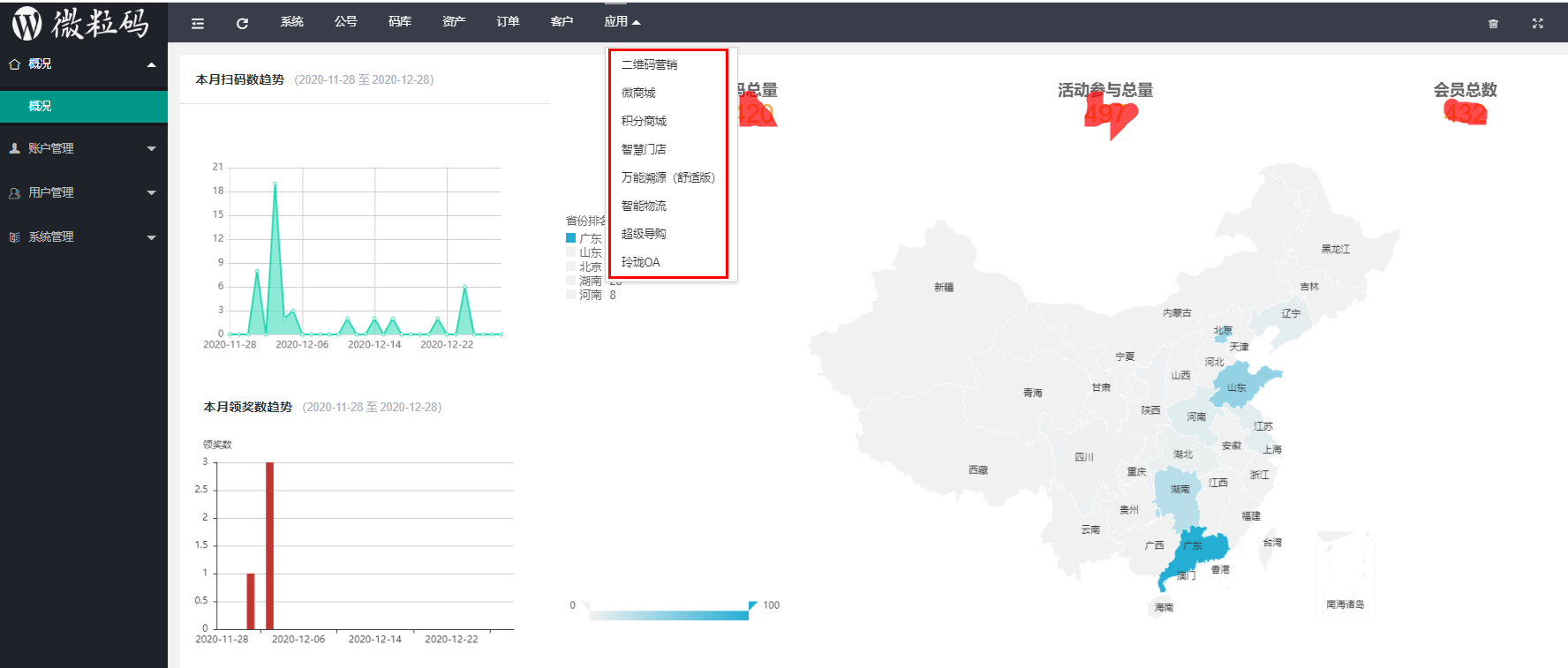
Task: Toggle the 广东 legend marker
Action: tap(571, 238)
